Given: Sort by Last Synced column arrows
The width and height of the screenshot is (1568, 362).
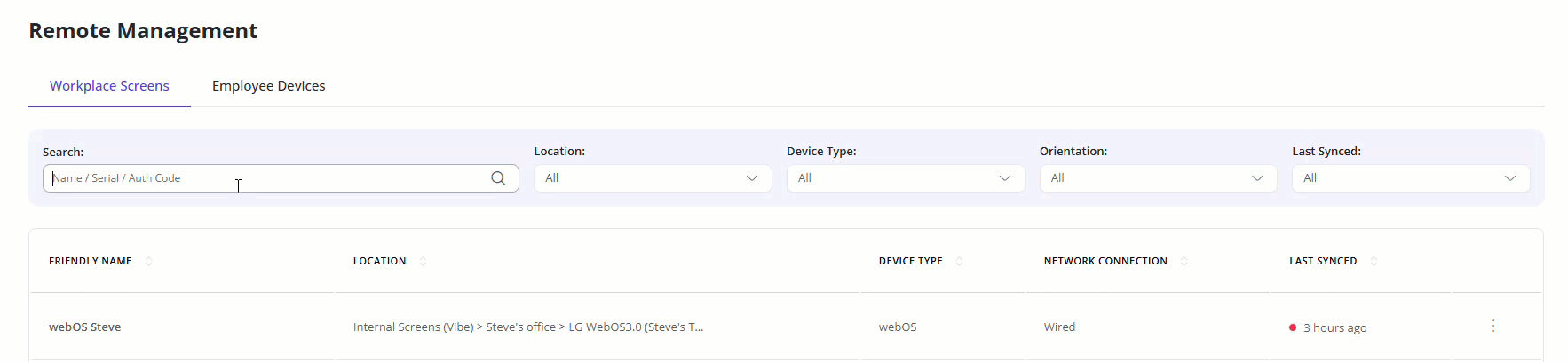Looking at the screenshot, I should pyautogui.click(x=1374, y=261).
